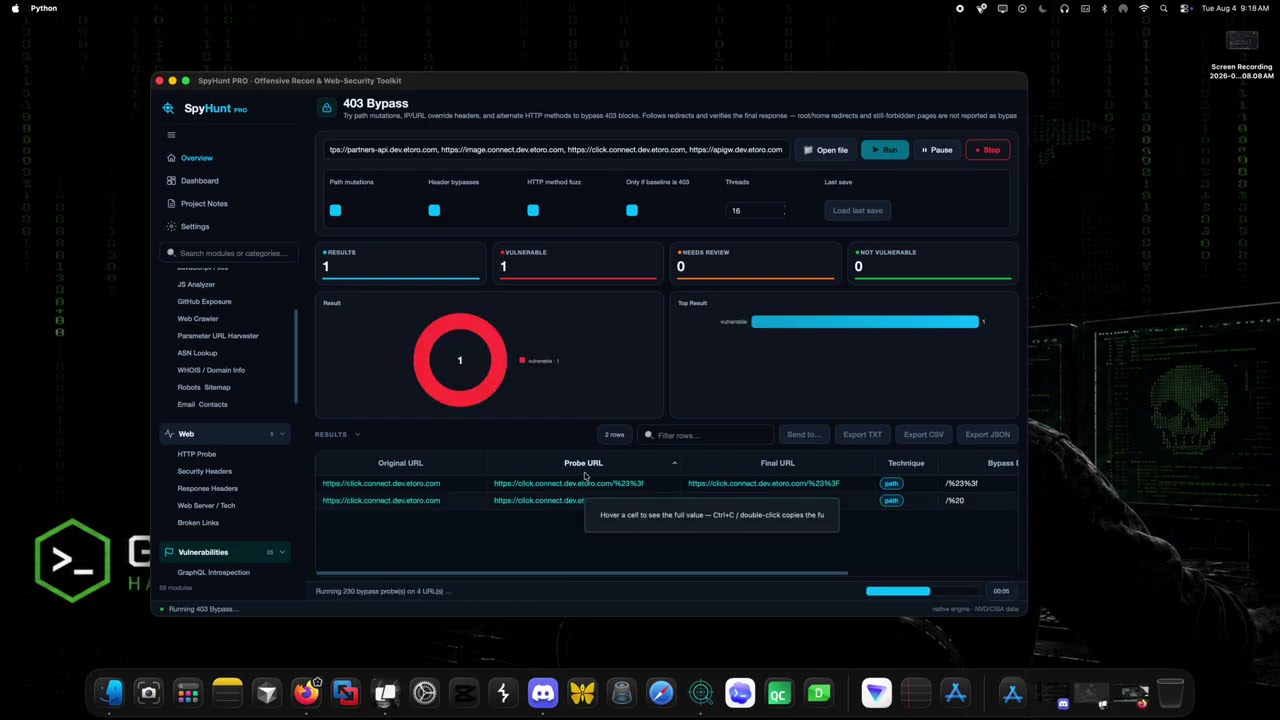Click Export JSON
Image resolution: width=1280 pixels, height=720 pixels.
(987, 435)
